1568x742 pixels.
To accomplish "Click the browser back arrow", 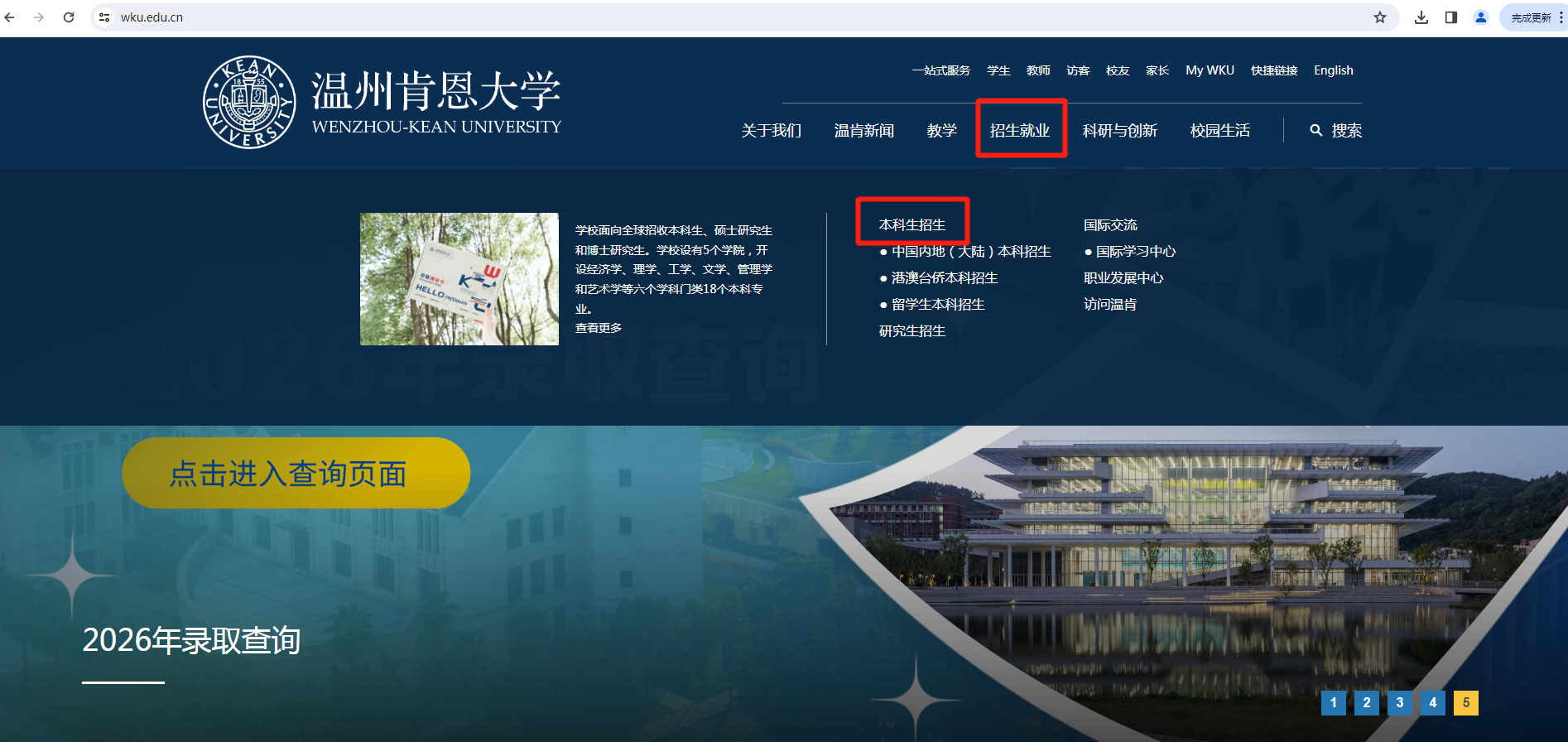I will (10, 17).
